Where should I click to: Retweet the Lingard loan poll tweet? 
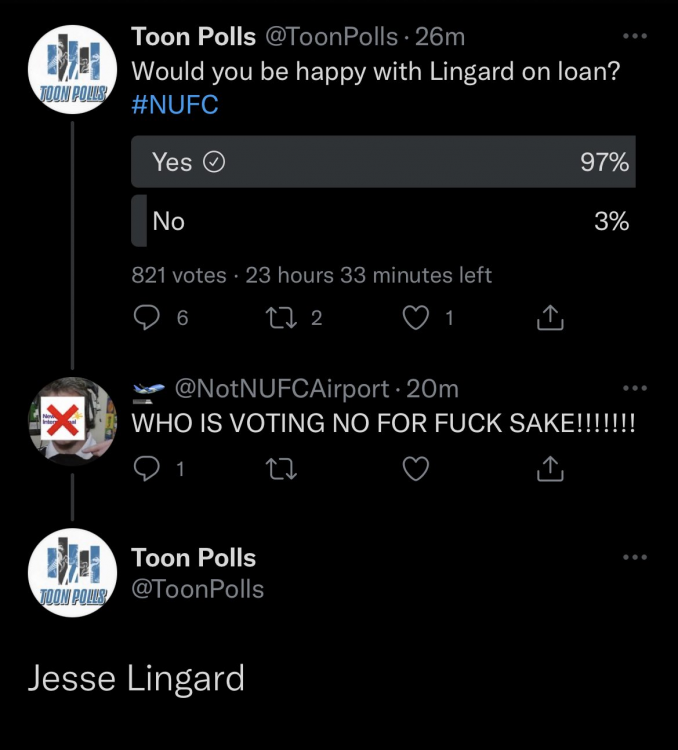click(x=281, y=318)
